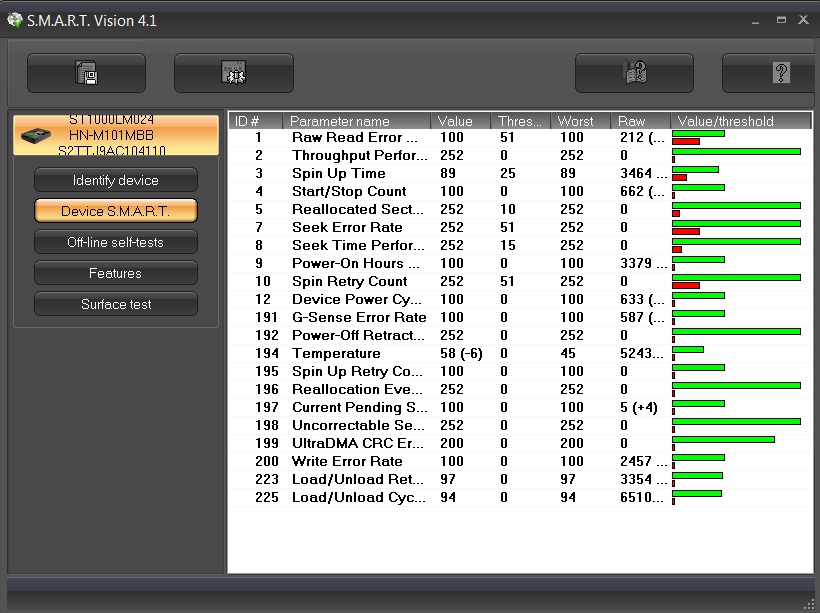The height and width of the screenshot is (613, 820).
Task: Sort by ID # column header
Action: [256, 121]
